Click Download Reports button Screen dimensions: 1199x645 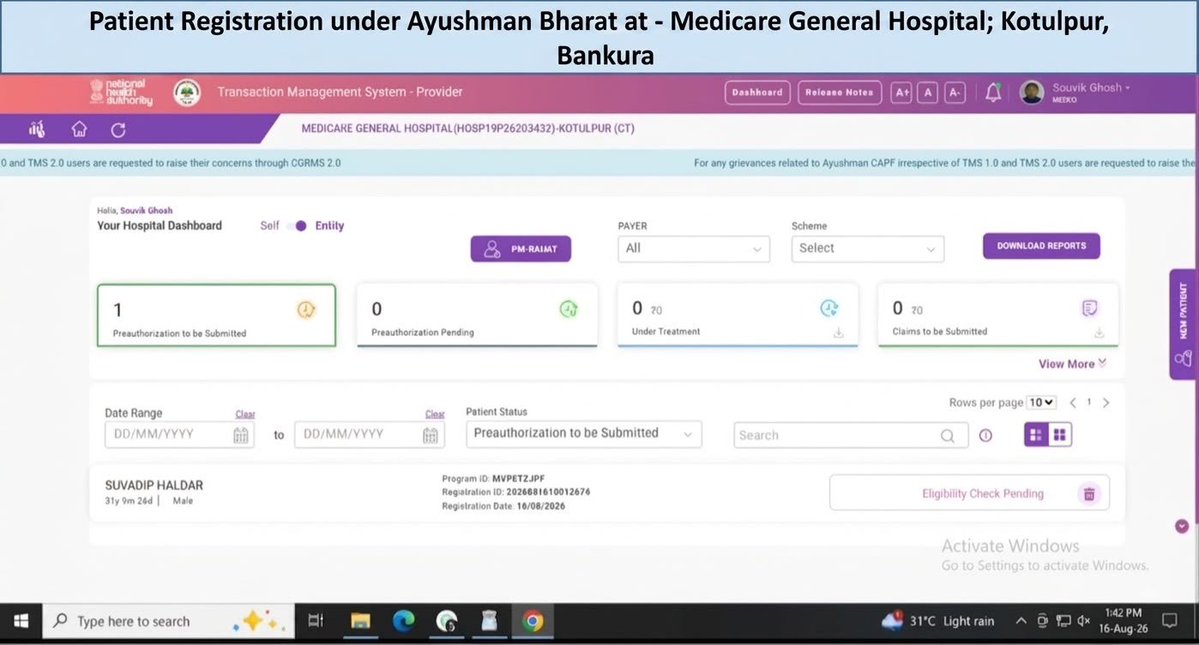tap(1041, 246)
